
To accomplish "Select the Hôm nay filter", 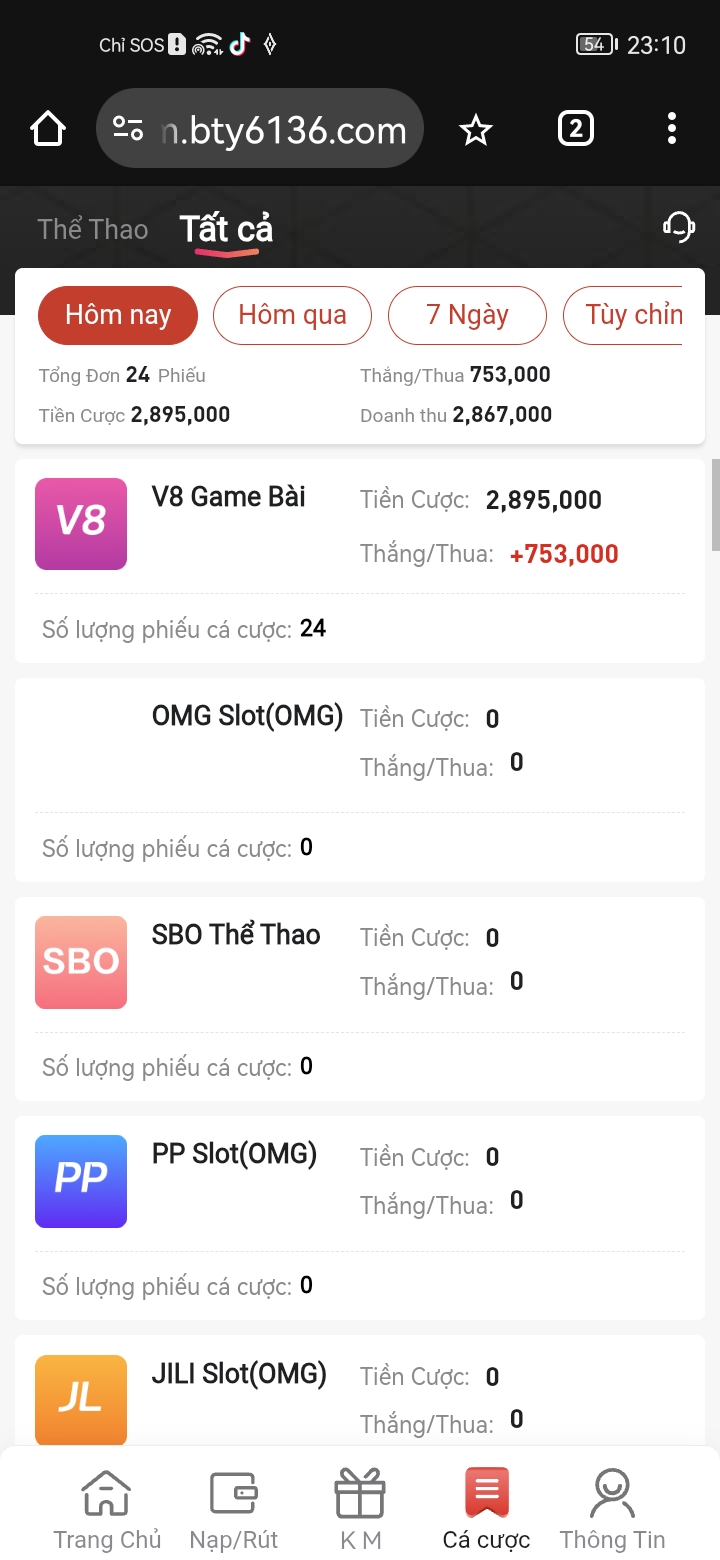I will [118, 315].
